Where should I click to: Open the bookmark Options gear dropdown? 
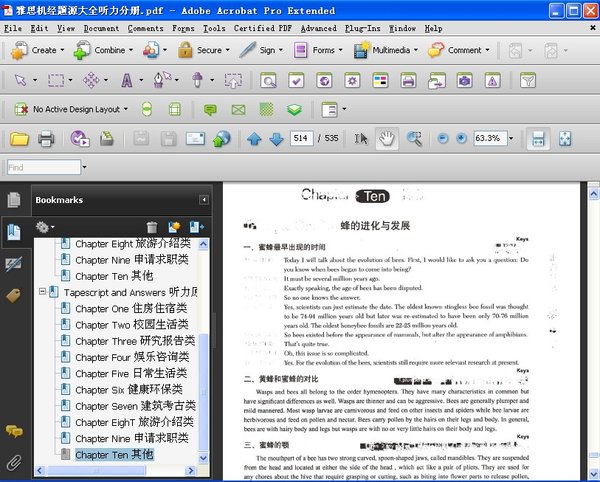46,228
